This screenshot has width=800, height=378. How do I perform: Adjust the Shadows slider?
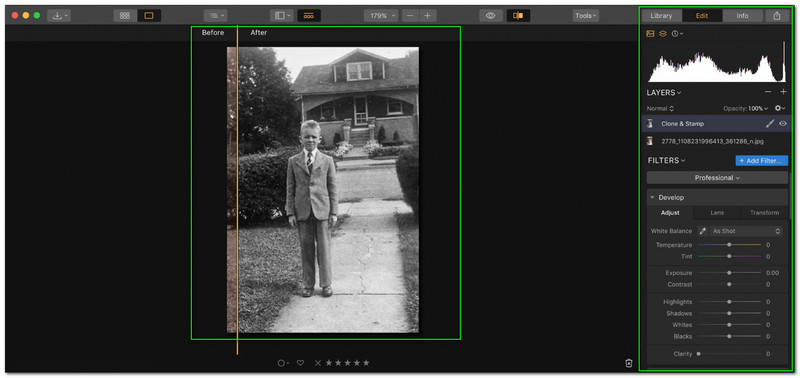click(729, 313)
